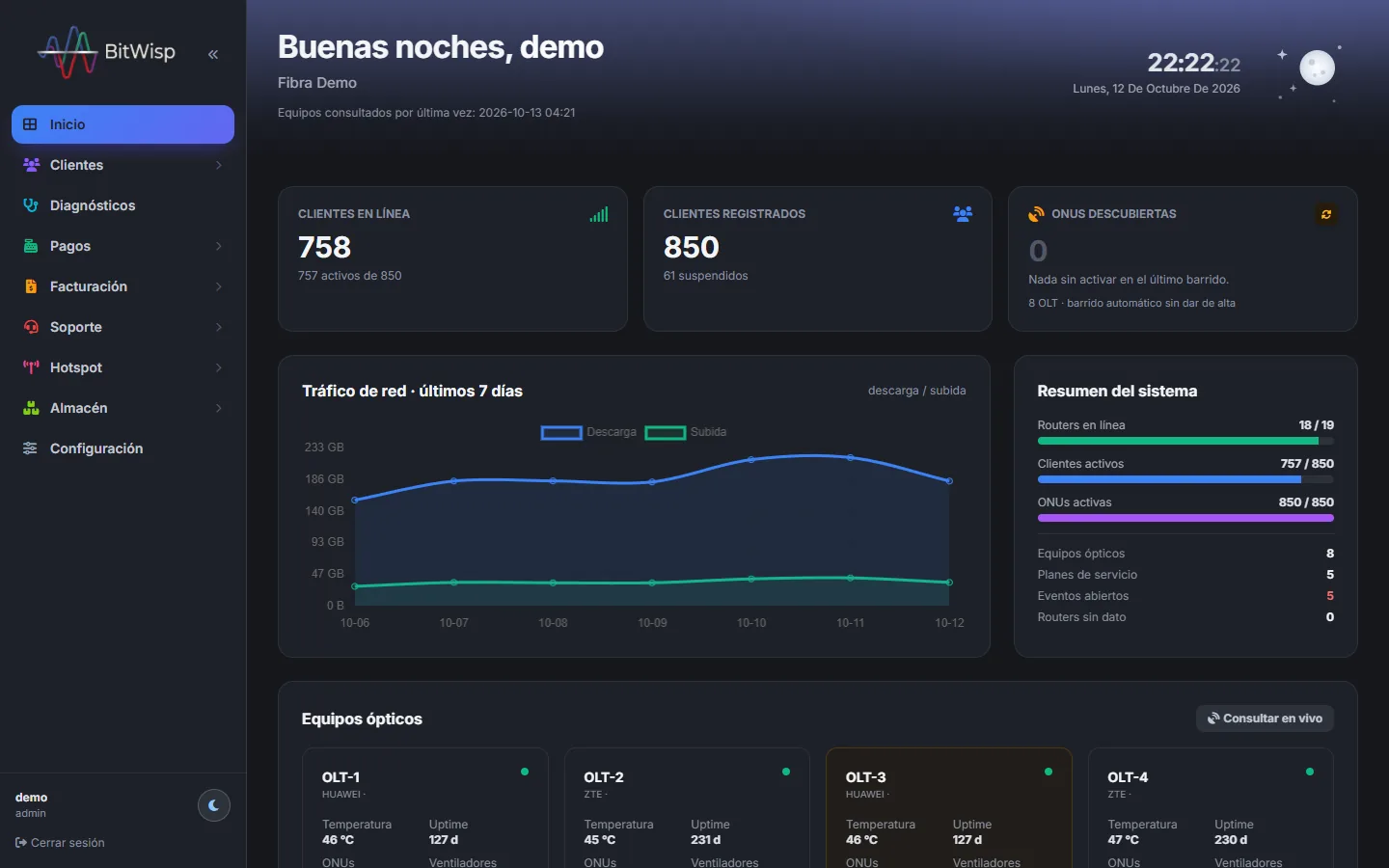Image resolution: width=1389 pixels, height=868 pixels.
Task: Expand the Almacén submenu chevron
Action: 219,408
